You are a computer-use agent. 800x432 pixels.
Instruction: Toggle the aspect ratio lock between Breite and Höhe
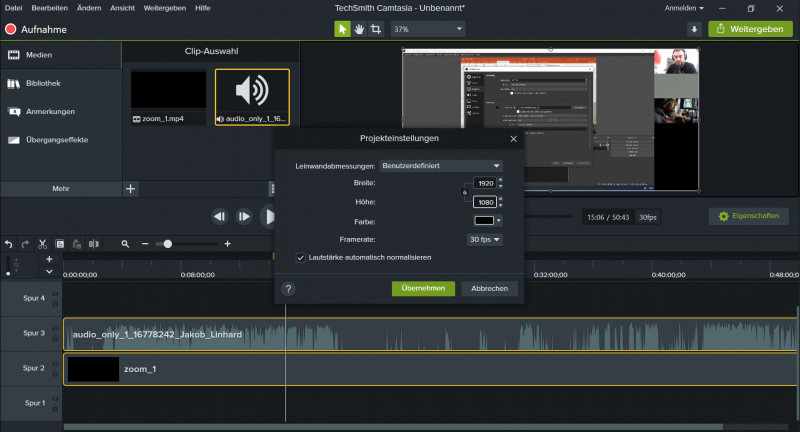click(x=465, y=192)
